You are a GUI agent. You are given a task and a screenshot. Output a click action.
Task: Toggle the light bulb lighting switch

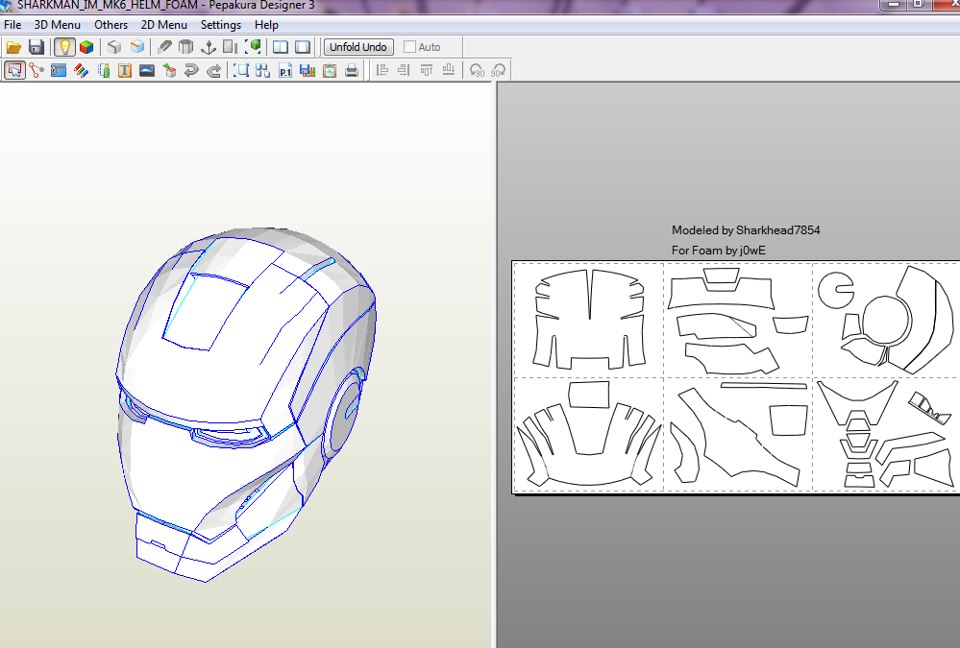pyautogui.click(x=64, y=47)
